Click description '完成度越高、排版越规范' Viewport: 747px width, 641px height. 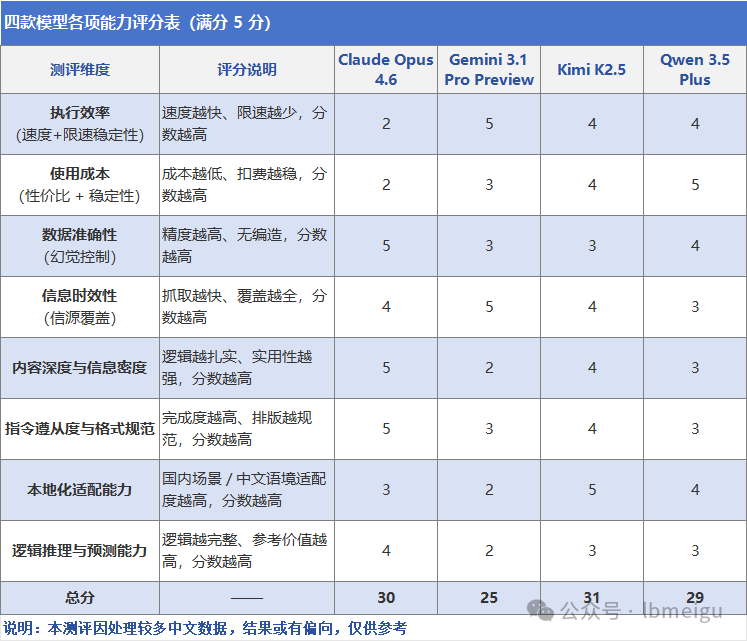click(x=237, y=429)
